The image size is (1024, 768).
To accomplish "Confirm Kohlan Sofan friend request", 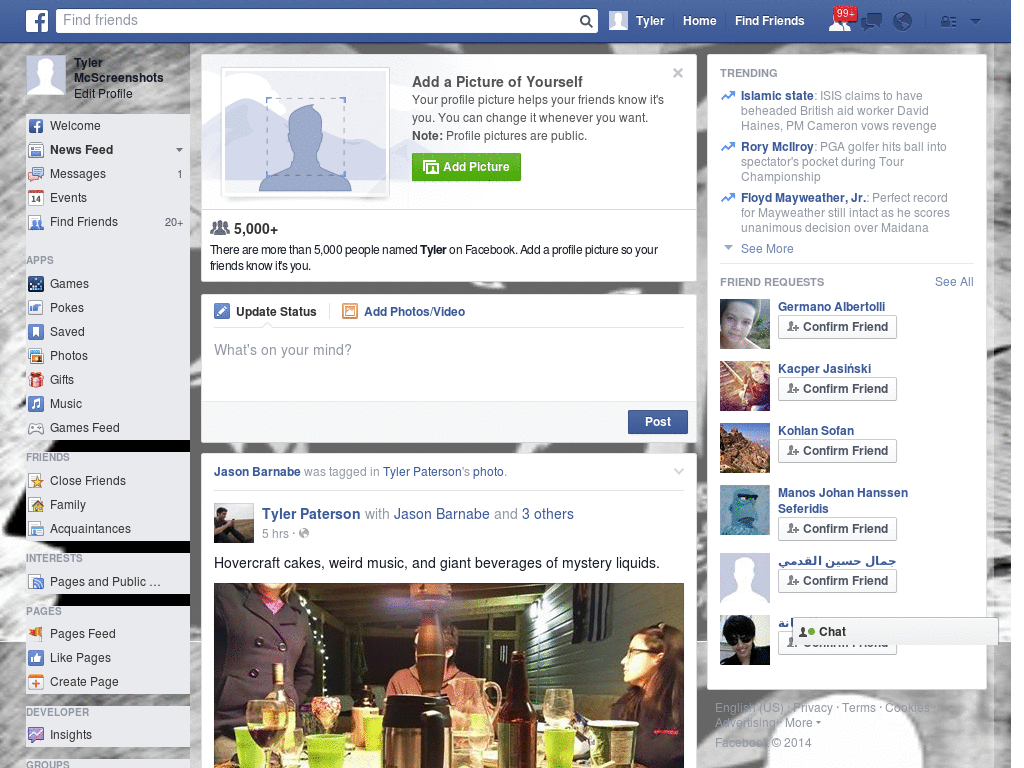I will (x=837, y=451).
